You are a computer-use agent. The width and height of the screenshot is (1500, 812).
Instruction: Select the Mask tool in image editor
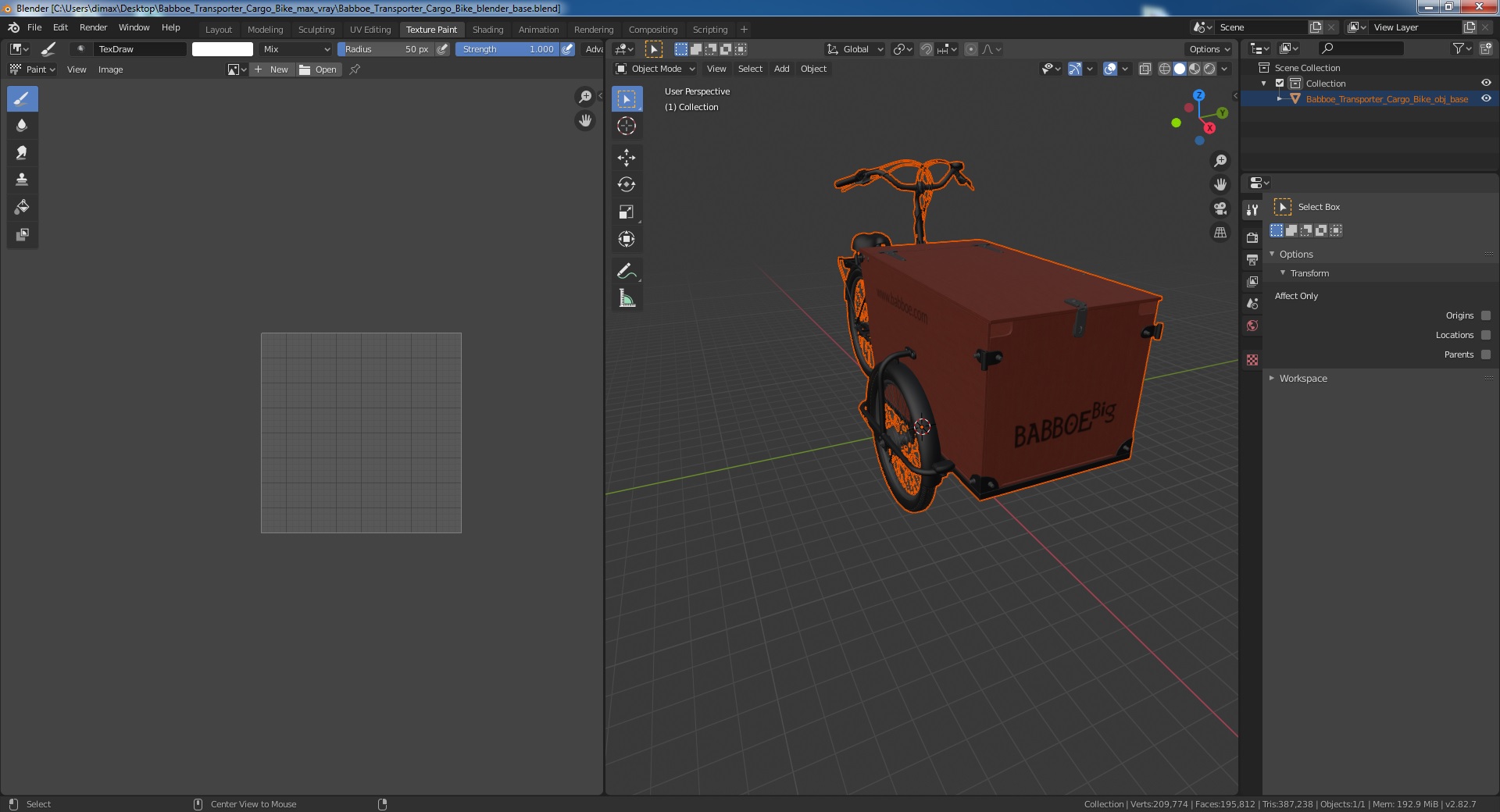point(22,234)
